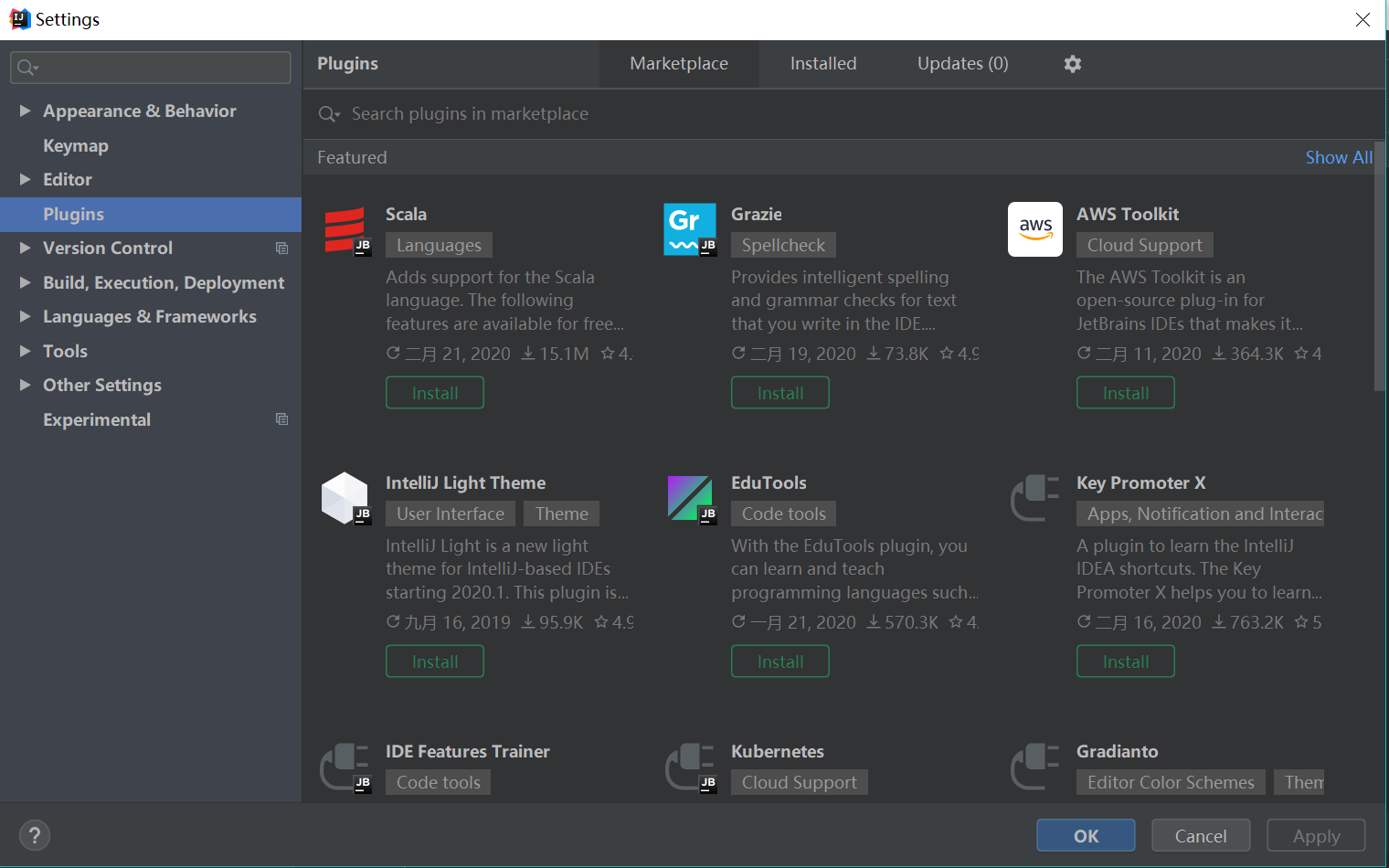Click Cloud Support tag under Kubernetes
Viewport: 1389px width, 868px height.
point(800,782)
